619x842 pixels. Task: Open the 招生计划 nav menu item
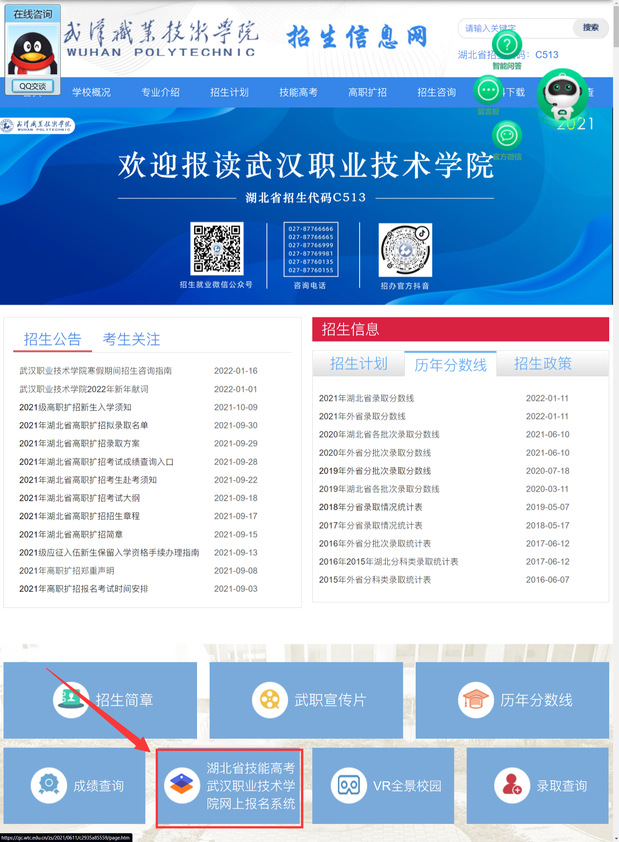(230, 92)
